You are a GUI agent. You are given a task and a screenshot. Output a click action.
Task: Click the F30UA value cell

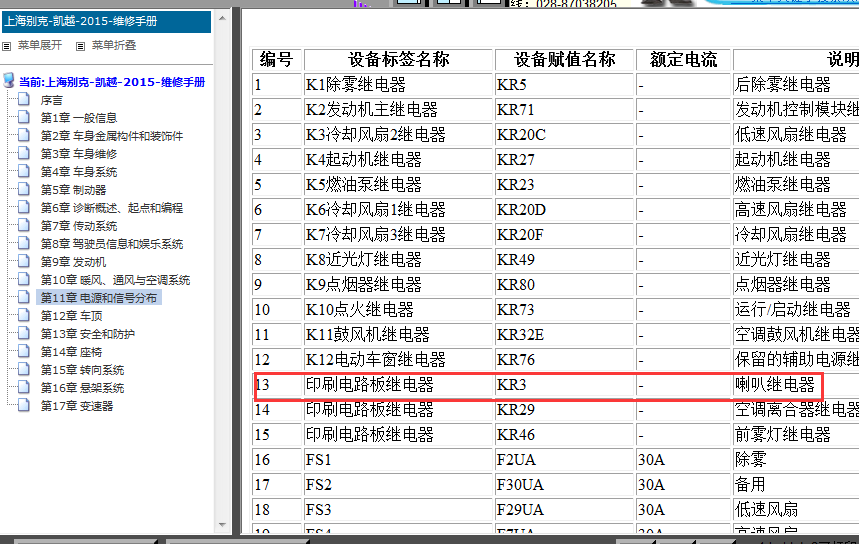564,485
